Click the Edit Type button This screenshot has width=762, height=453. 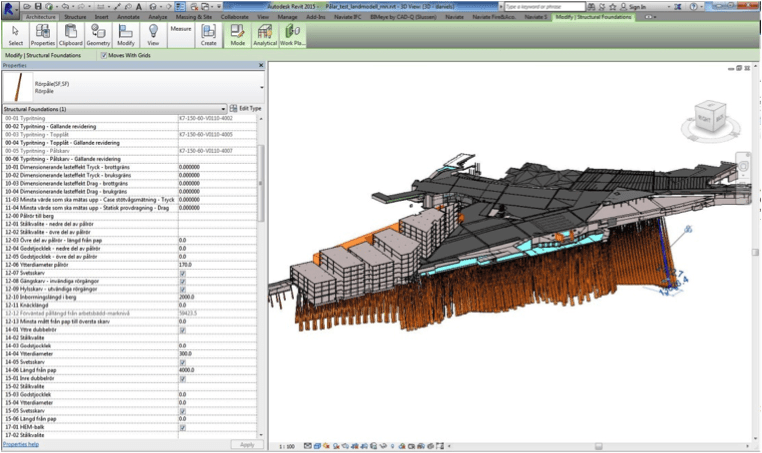(246, 108)
